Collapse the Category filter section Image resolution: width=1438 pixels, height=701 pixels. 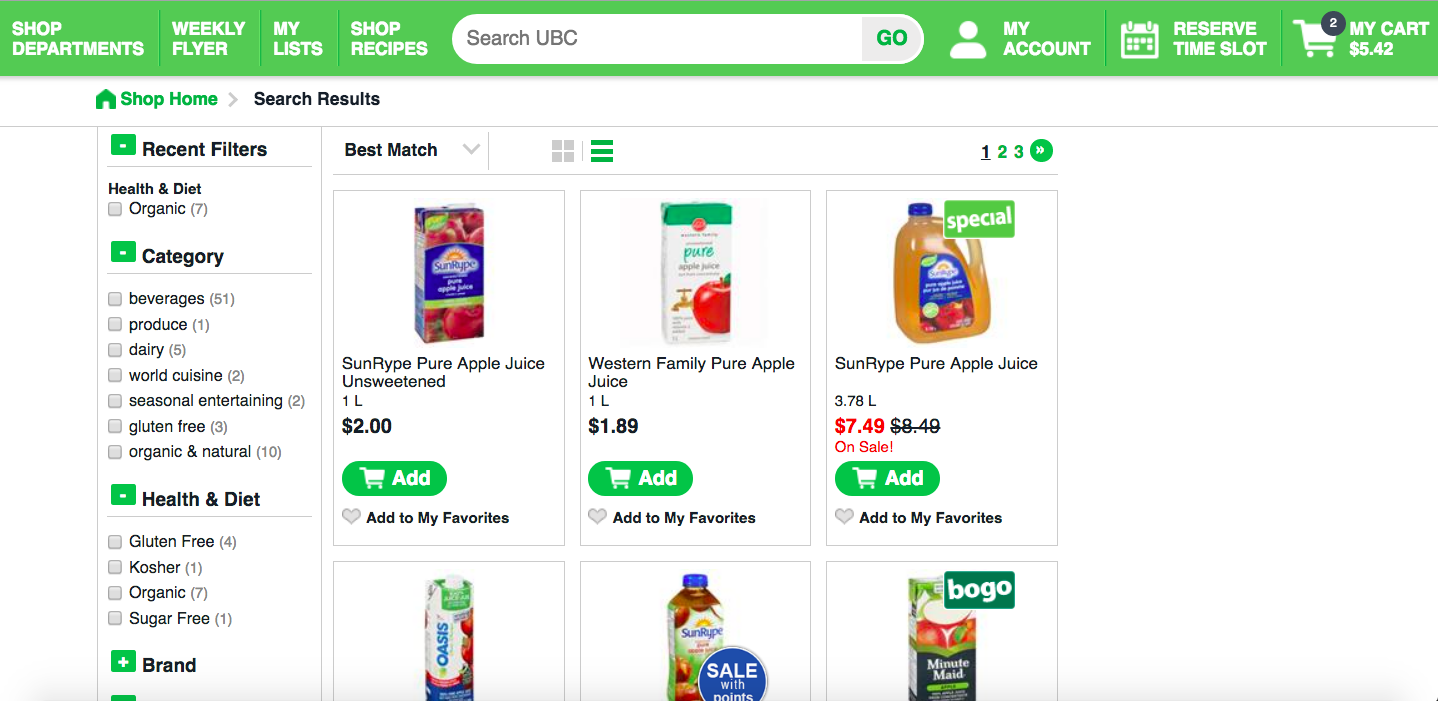pos(123,253)
